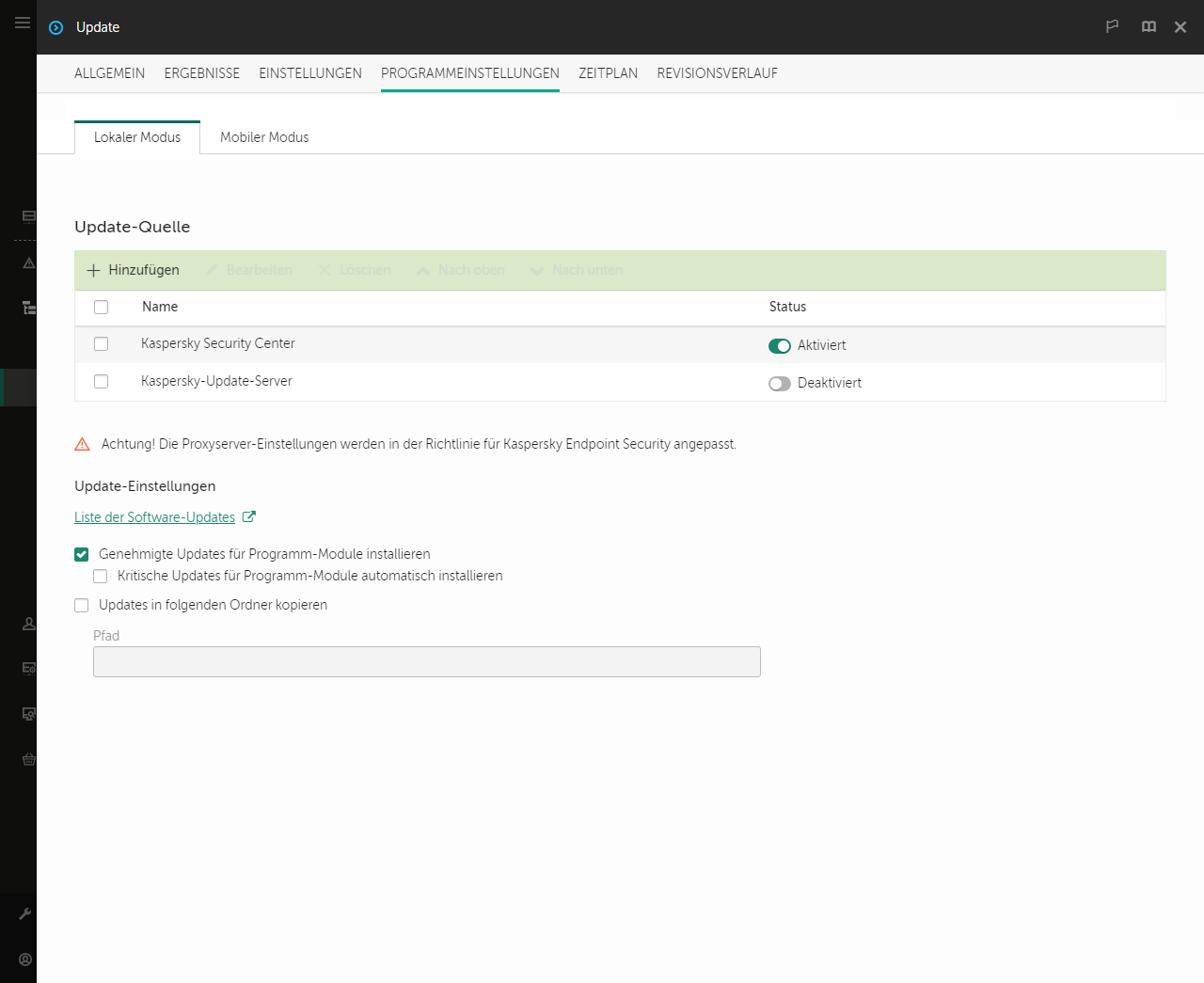Click the warning triangle icon in sidebar
This screenshot has height=983, width=1204.
[29, 263]
